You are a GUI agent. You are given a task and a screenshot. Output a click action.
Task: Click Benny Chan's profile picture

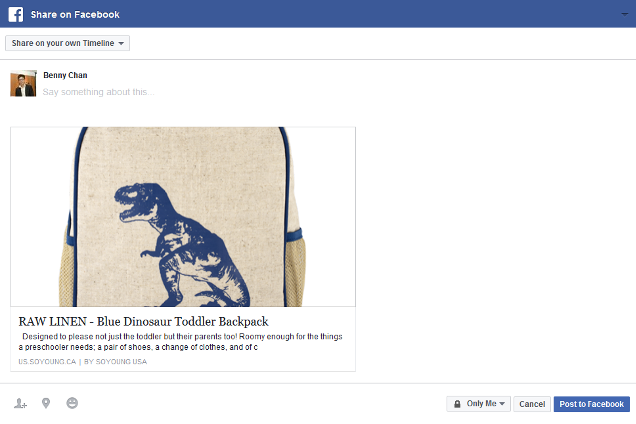coord(23,84)
